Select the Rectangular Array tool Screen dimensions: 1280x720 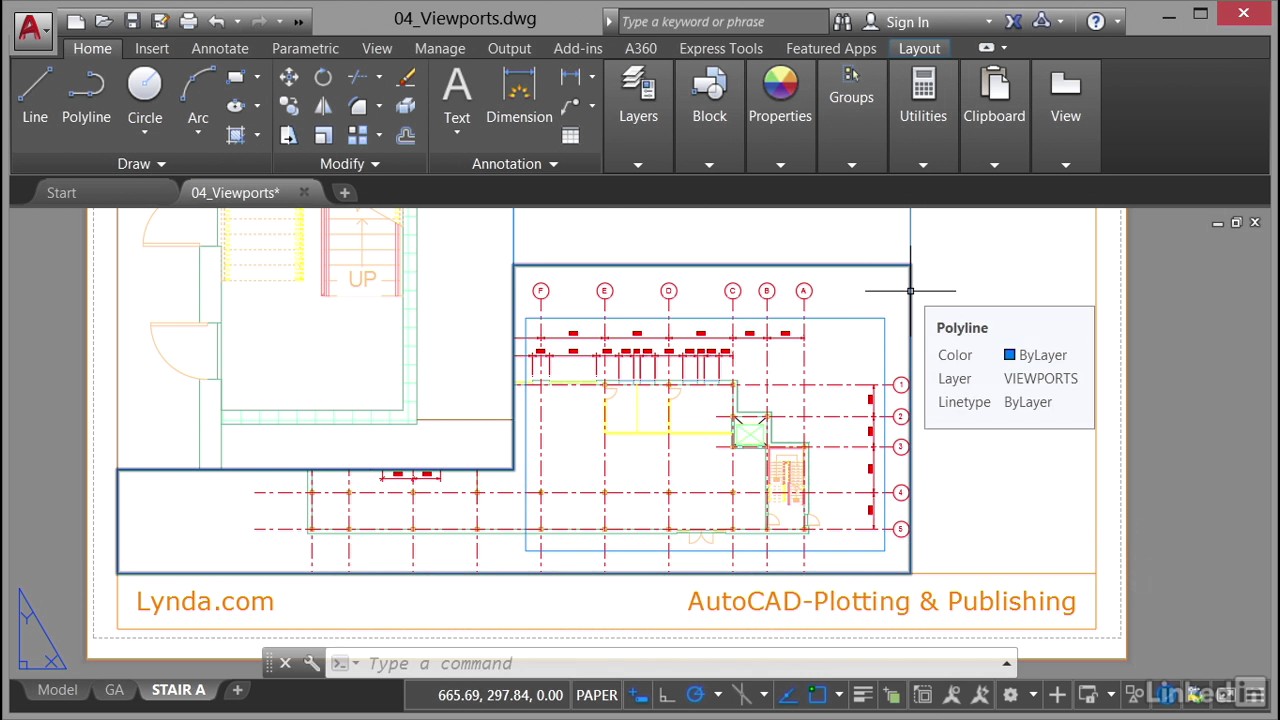click(357, 135)
